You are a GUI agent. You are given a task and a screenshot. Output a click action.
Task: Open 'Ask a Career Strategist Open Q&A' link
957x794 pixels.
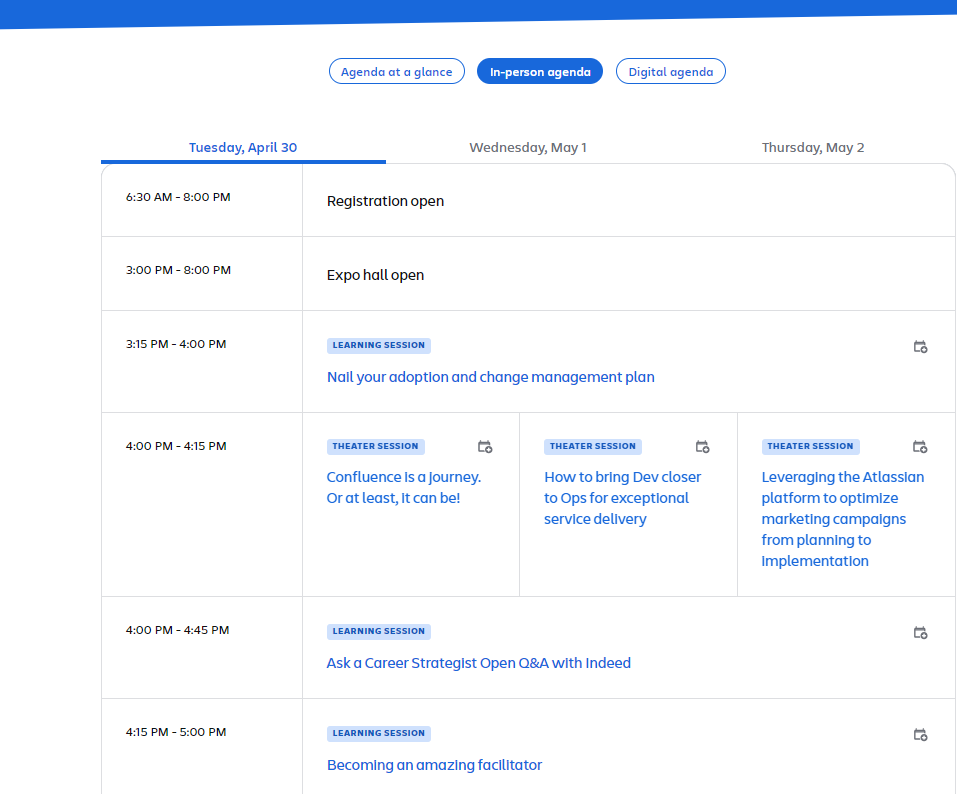(x=478, y=663)
